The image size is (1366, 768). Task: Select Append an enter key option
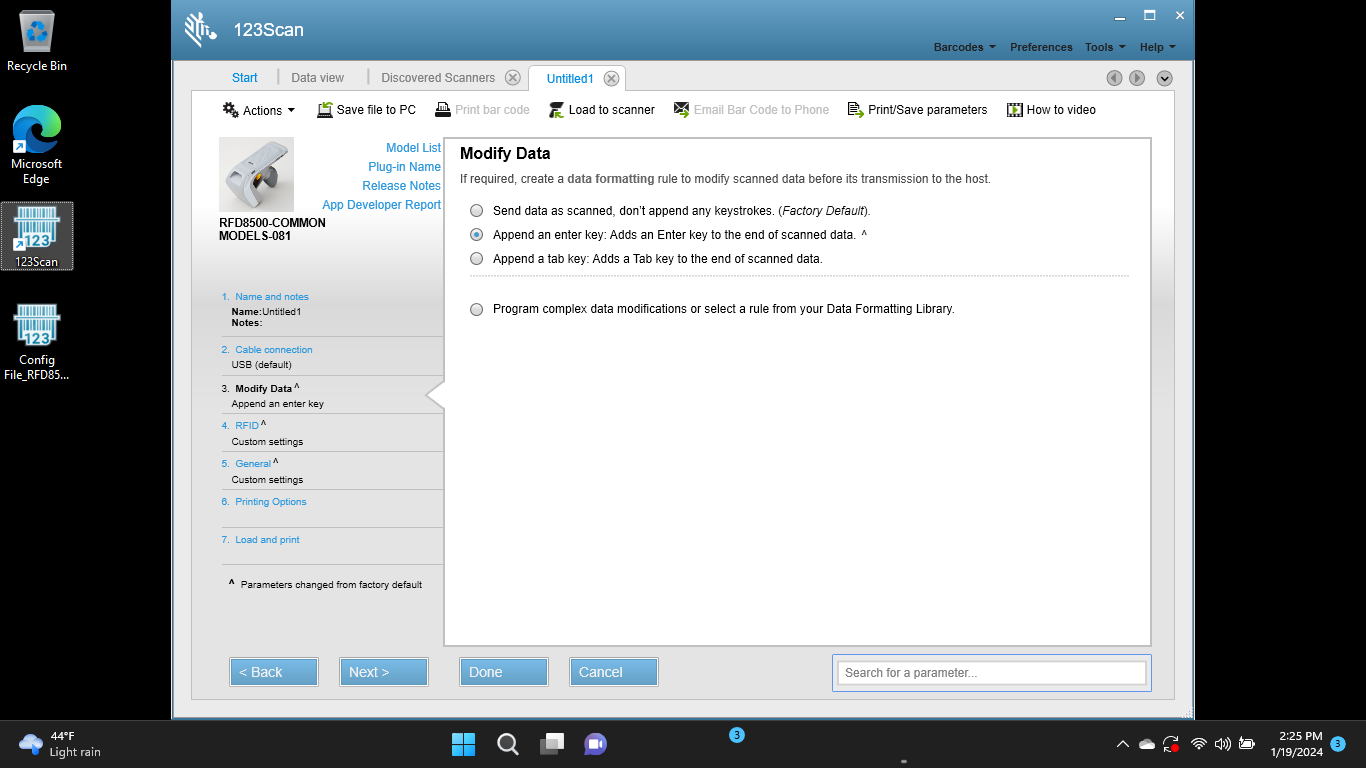click(x=476, y=235)
